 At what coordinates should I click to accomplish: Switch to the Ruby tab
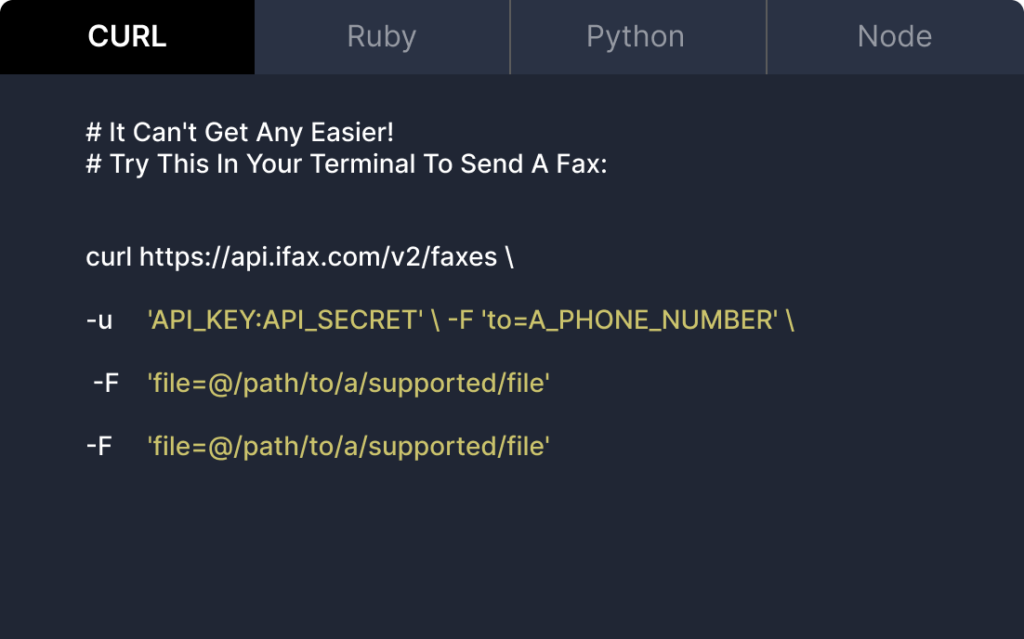pos(382,37)
